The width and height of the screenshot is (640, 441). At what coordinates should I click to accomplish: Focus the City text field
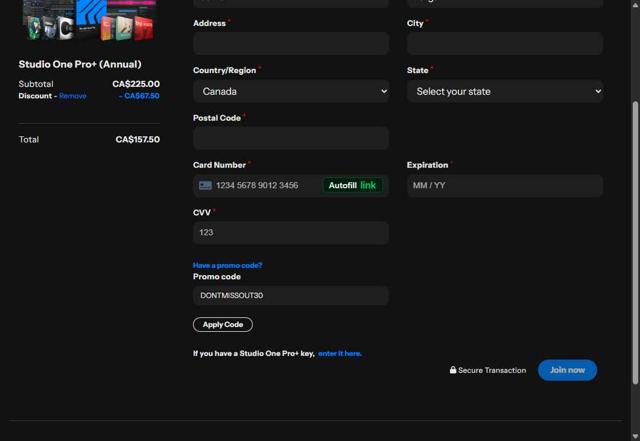click(x=504, y=44)
